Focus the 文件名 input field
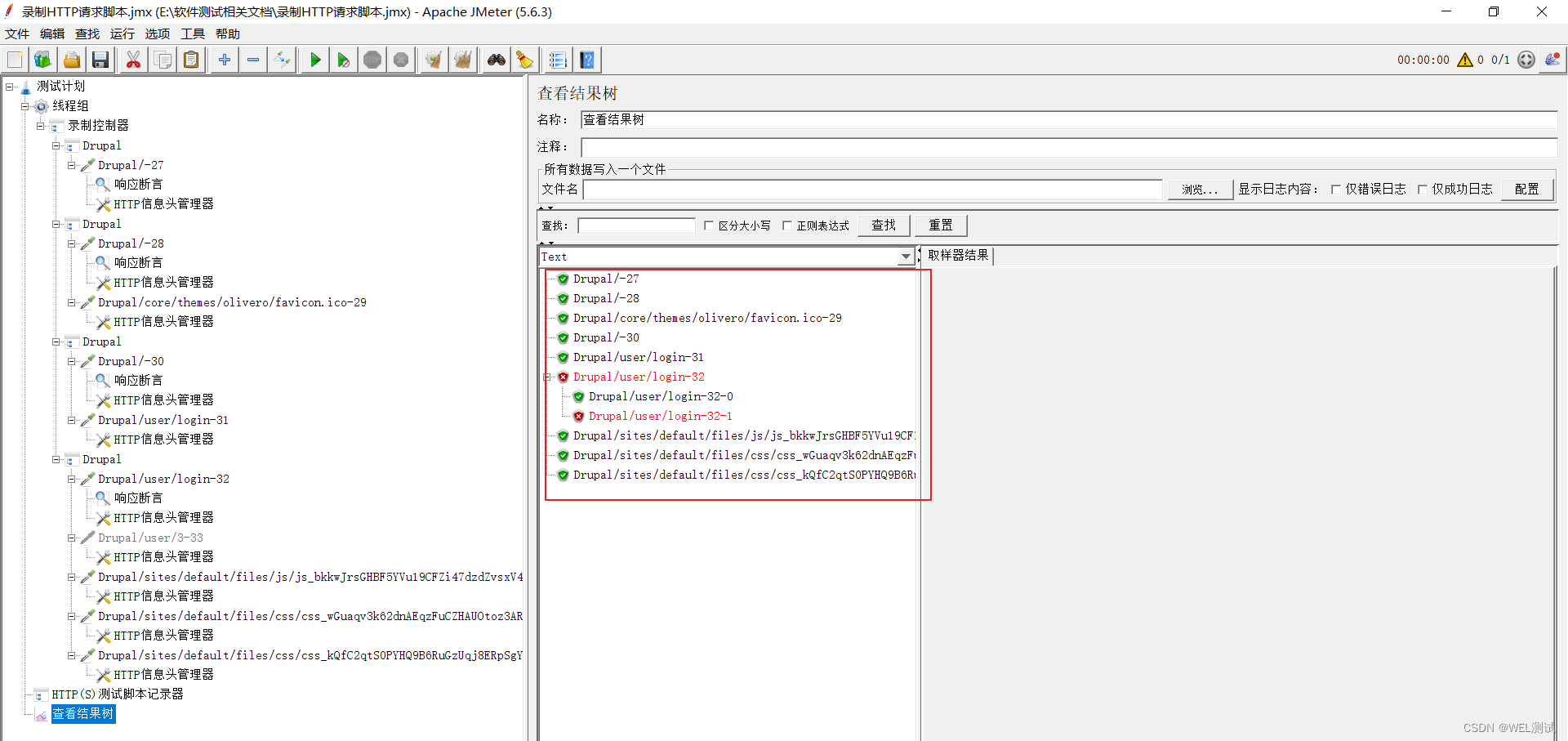 coord(872,190)
